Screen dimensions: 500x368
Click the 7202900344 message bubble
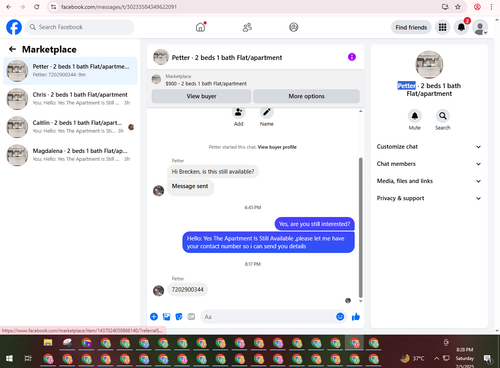click(x=187, y=290)
